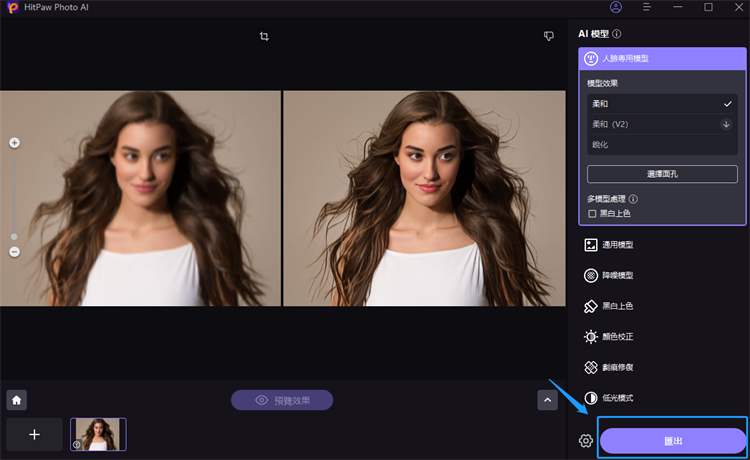The width and height of the screenshot is (750, 460).
Task: Collapse the thumbnail strip with chevron button
Action: pyautogui.click(x=547, y=400)
